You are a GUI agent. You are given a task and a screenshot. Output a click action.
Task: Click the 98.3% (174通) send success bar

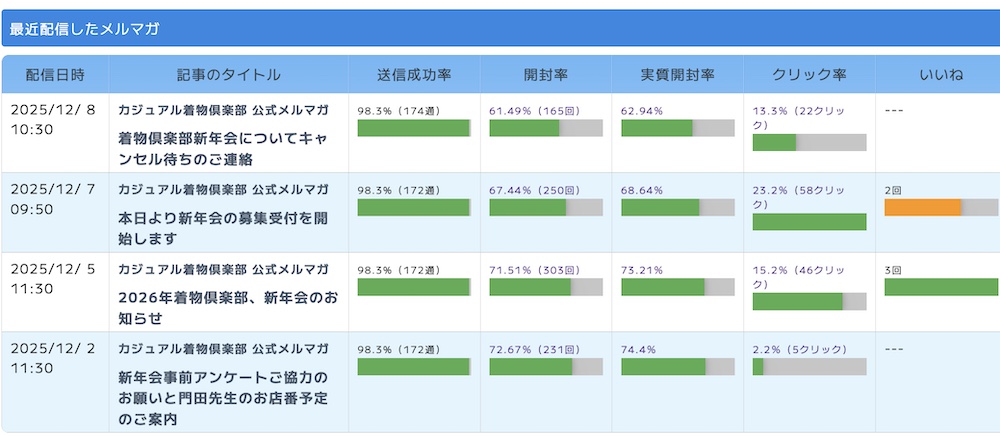coord(414,128)
